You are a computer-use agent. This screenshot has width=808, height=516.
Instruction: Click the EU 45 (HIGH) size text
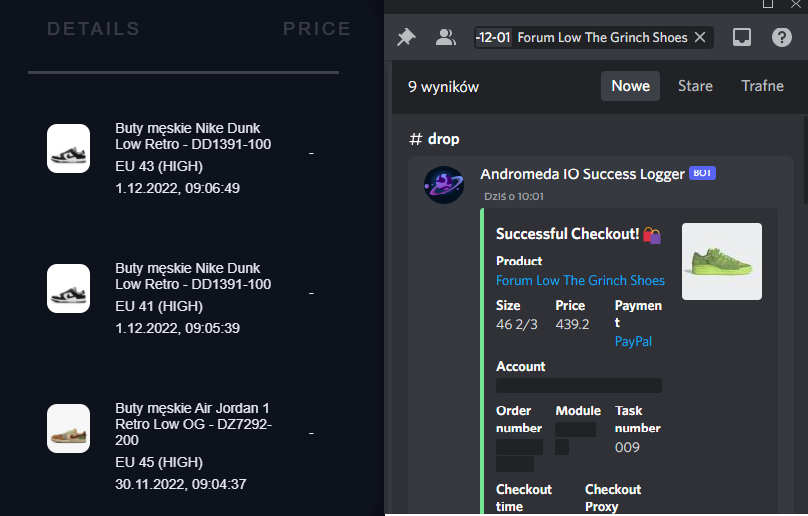point(159,462)
